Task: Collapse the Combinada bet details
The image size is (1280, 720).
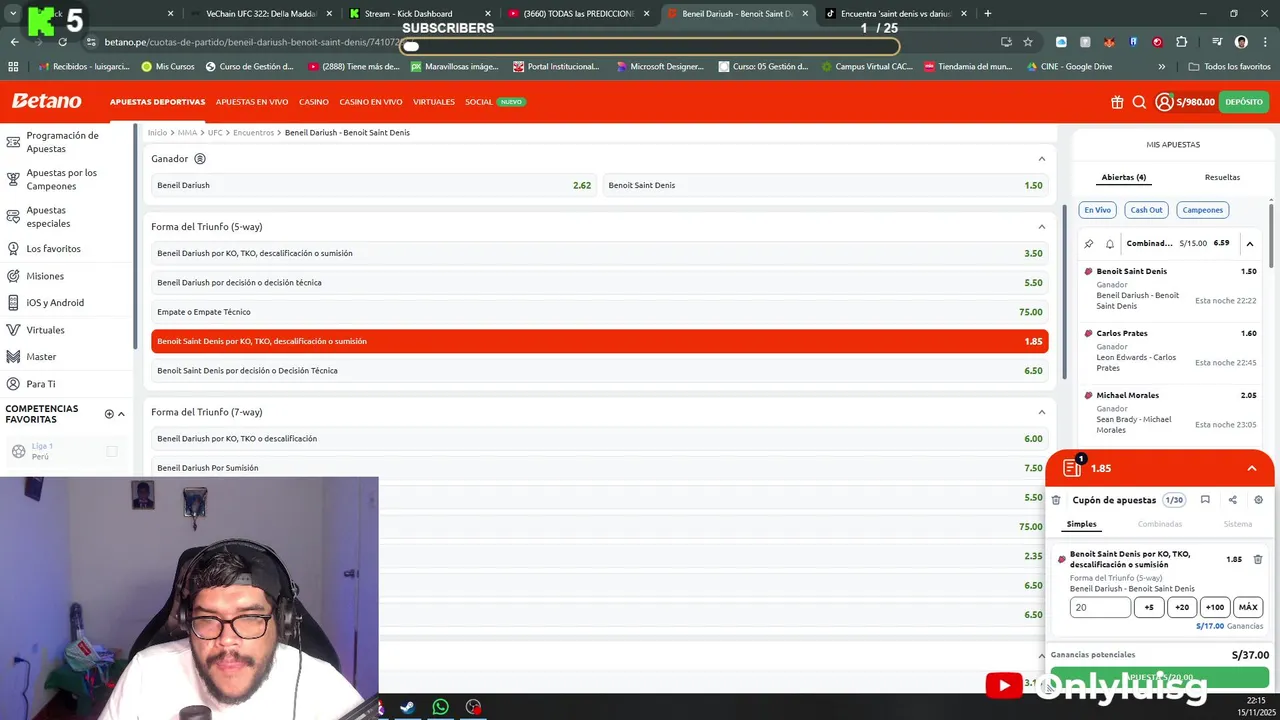Action: 1250,244
